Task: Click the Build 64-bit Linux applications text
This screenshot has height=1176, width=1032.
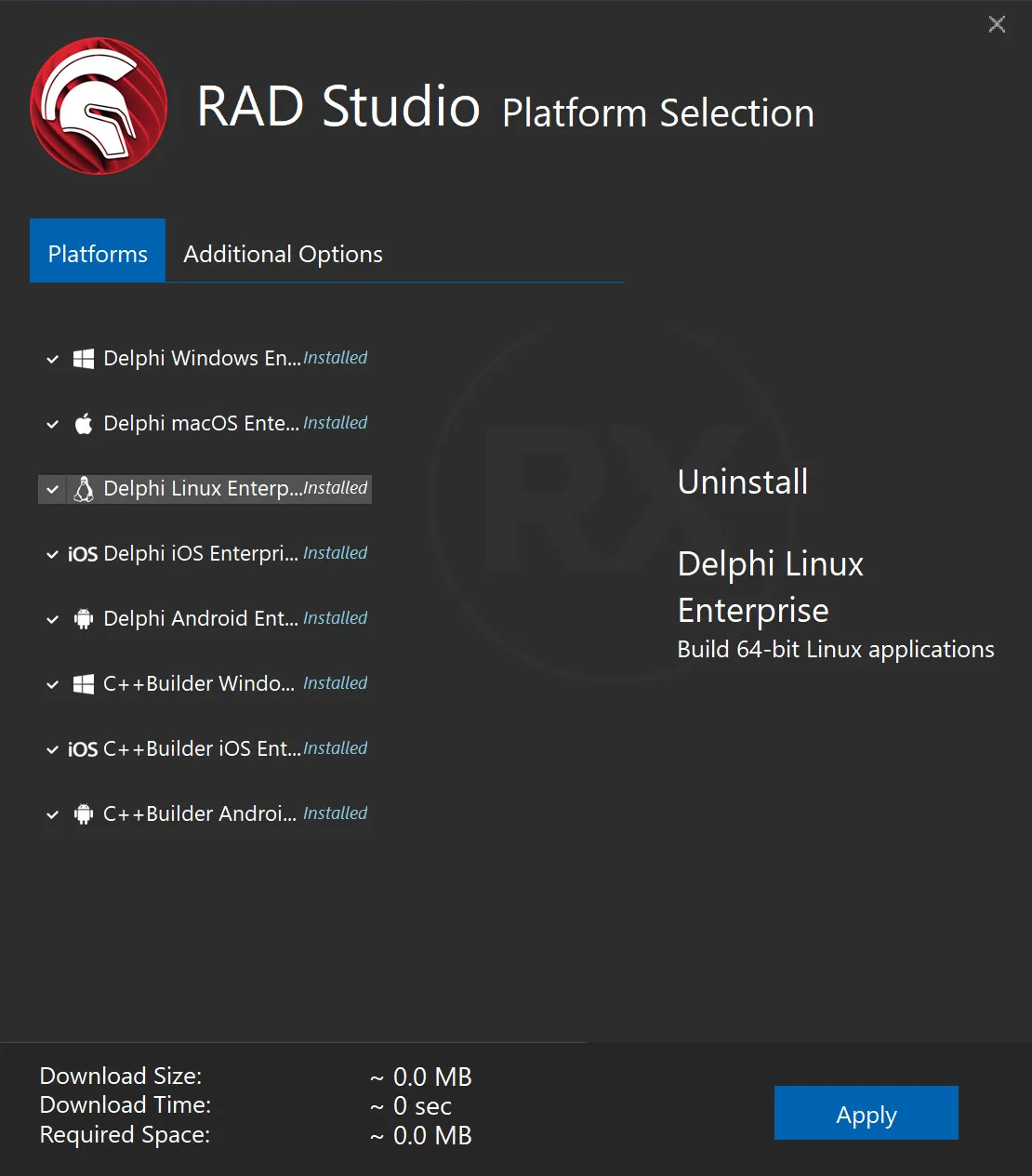Action: point(836,649)
